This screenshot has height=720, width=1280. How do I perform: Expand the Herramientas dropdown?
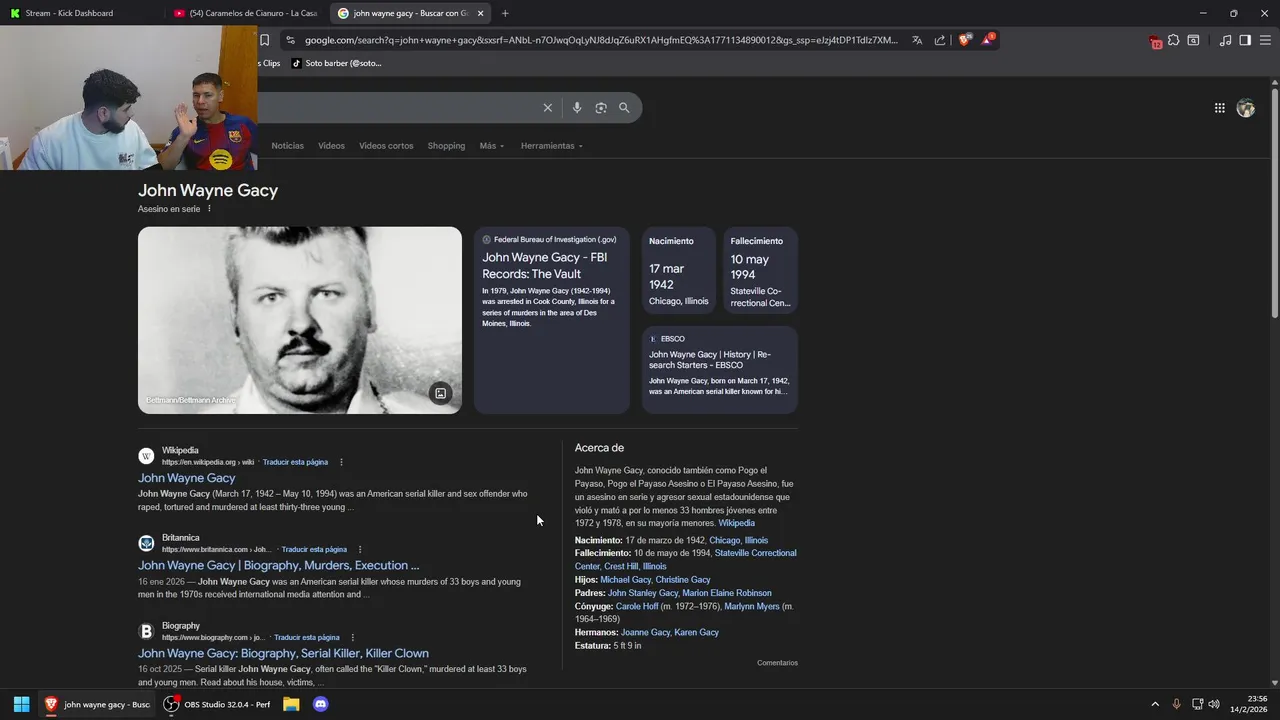point(551,146)
